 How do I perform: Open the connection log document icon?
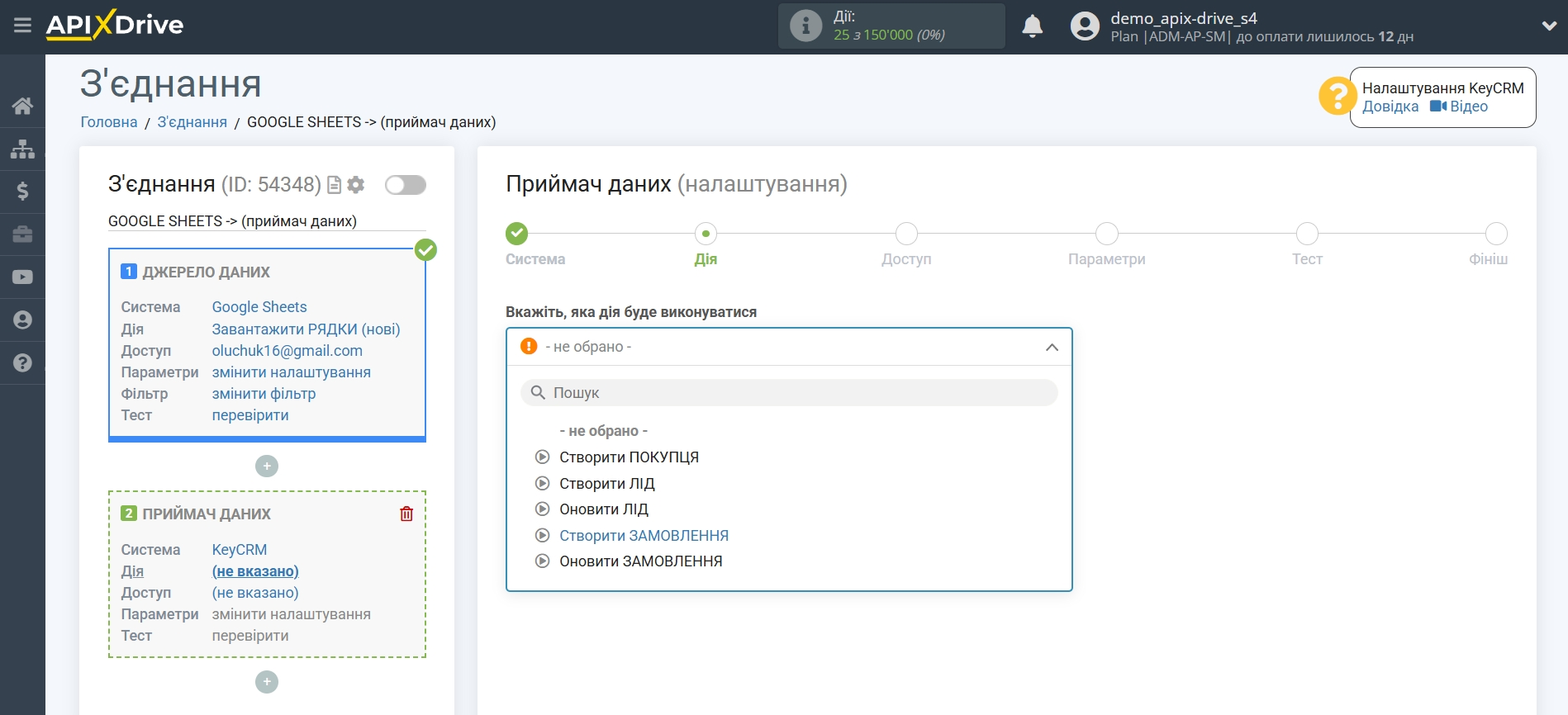[x=334, y=185]
